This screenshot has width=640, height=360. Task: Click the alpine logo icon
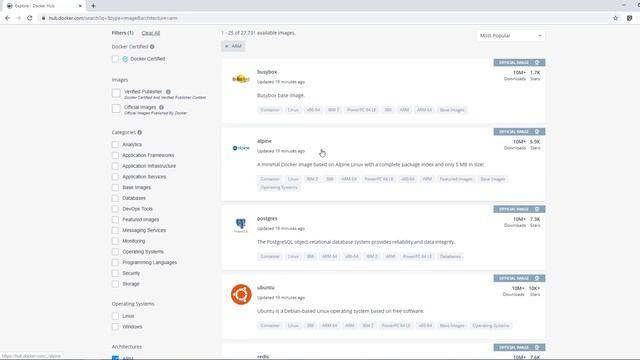pyautogui.click(x=241, y=148)
